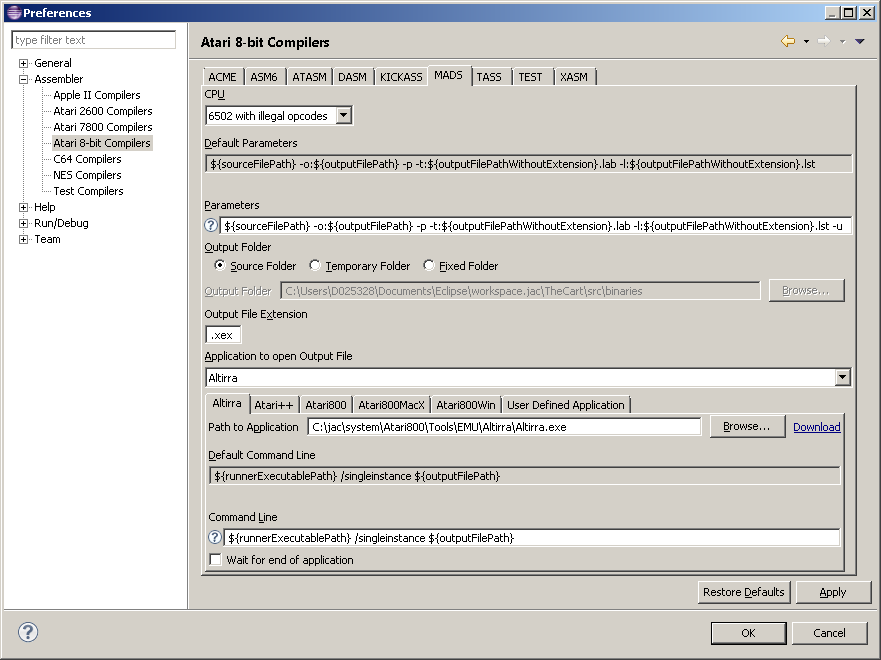Select Atari 7800 Compilers in the tree
The width and height of the screenshot is (881, 660).
103,127
